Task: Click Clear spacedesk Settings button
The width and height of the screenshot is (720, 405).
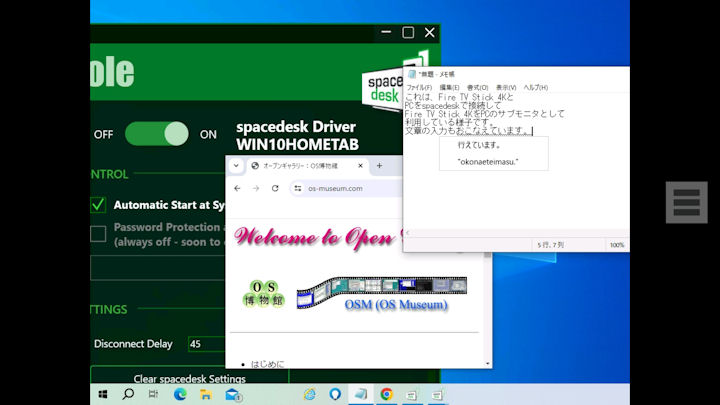Action: (x=190, y=377)
